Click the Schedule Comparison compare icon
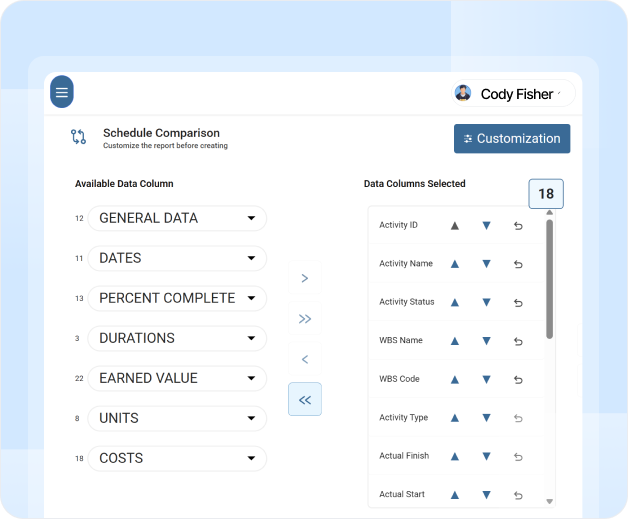Screen dimensions: 628x519 (78, 137)
